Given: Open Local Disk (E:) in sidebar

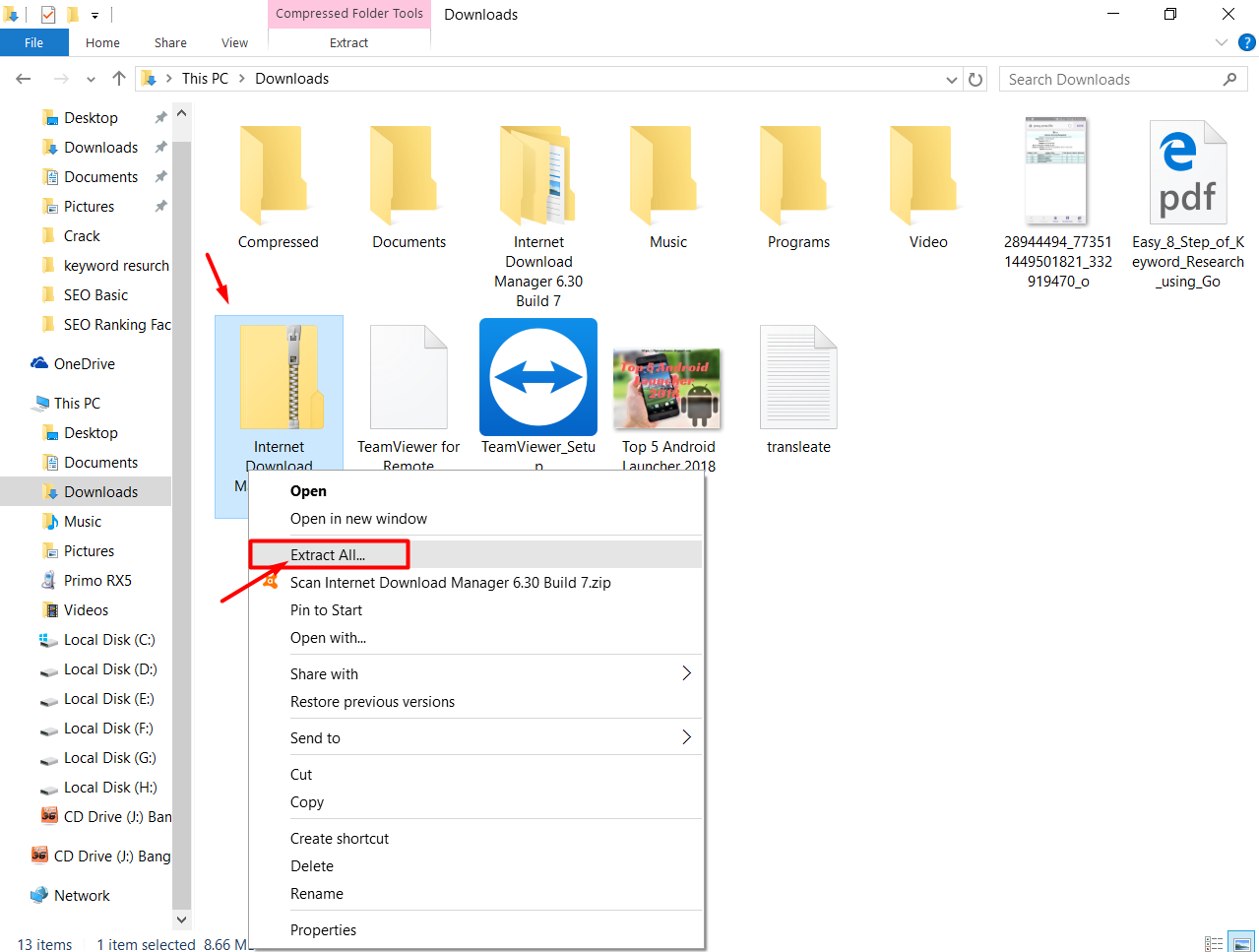Looking at the screenshot, I should [x=109, y=699].
